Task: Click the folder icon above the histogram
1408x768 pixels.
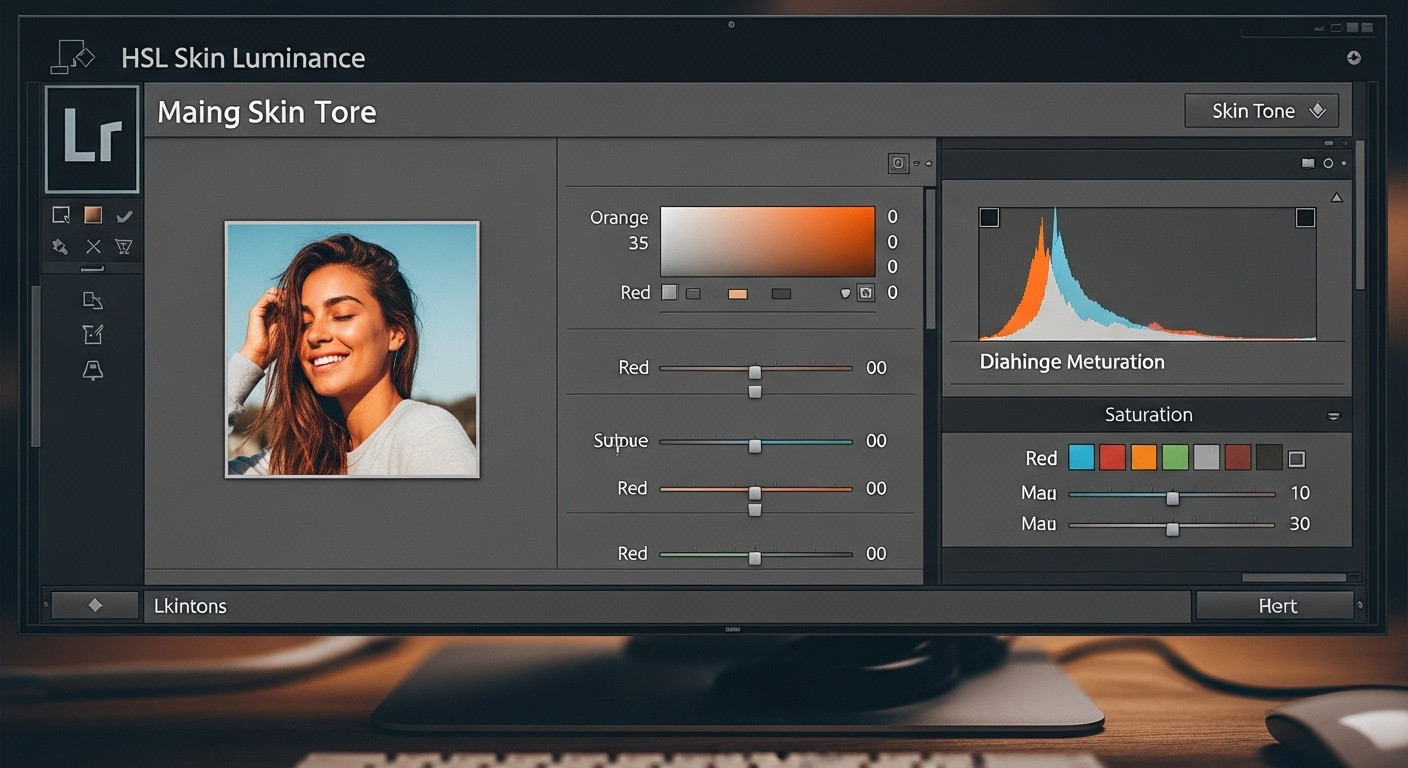Action: 1308,163
